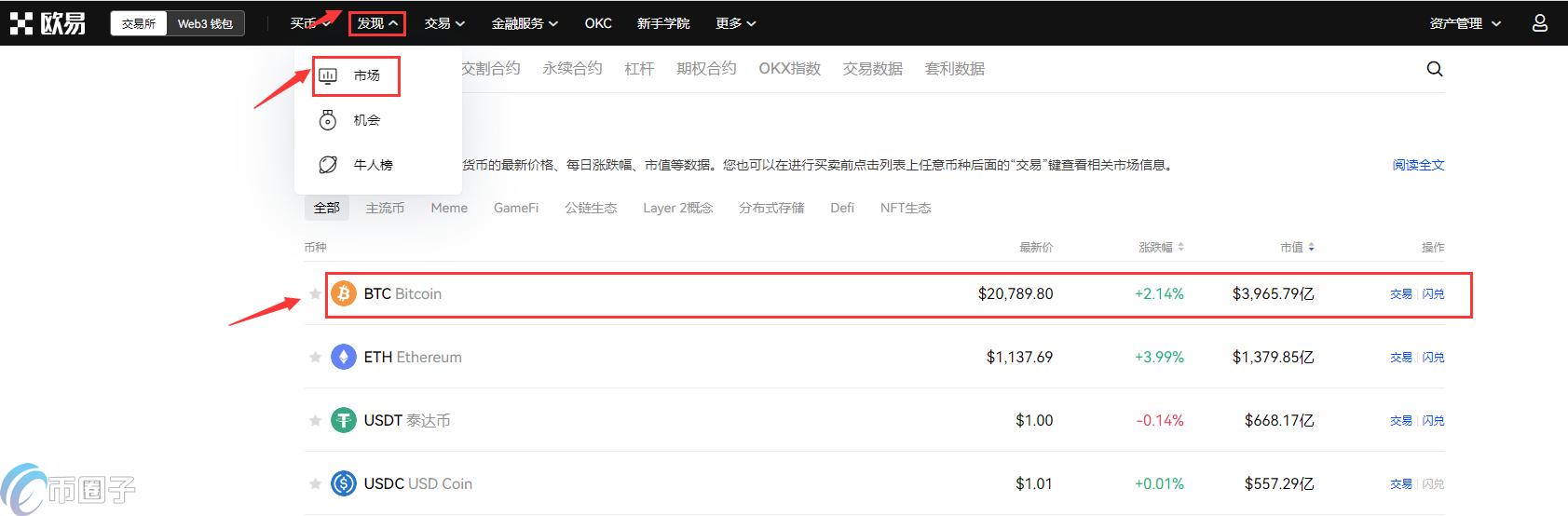Image resolution: width=1568 pixels, height=516 pixels.
Task: Favorite BTC with the star toggle
Action: [x=315, y=294]
